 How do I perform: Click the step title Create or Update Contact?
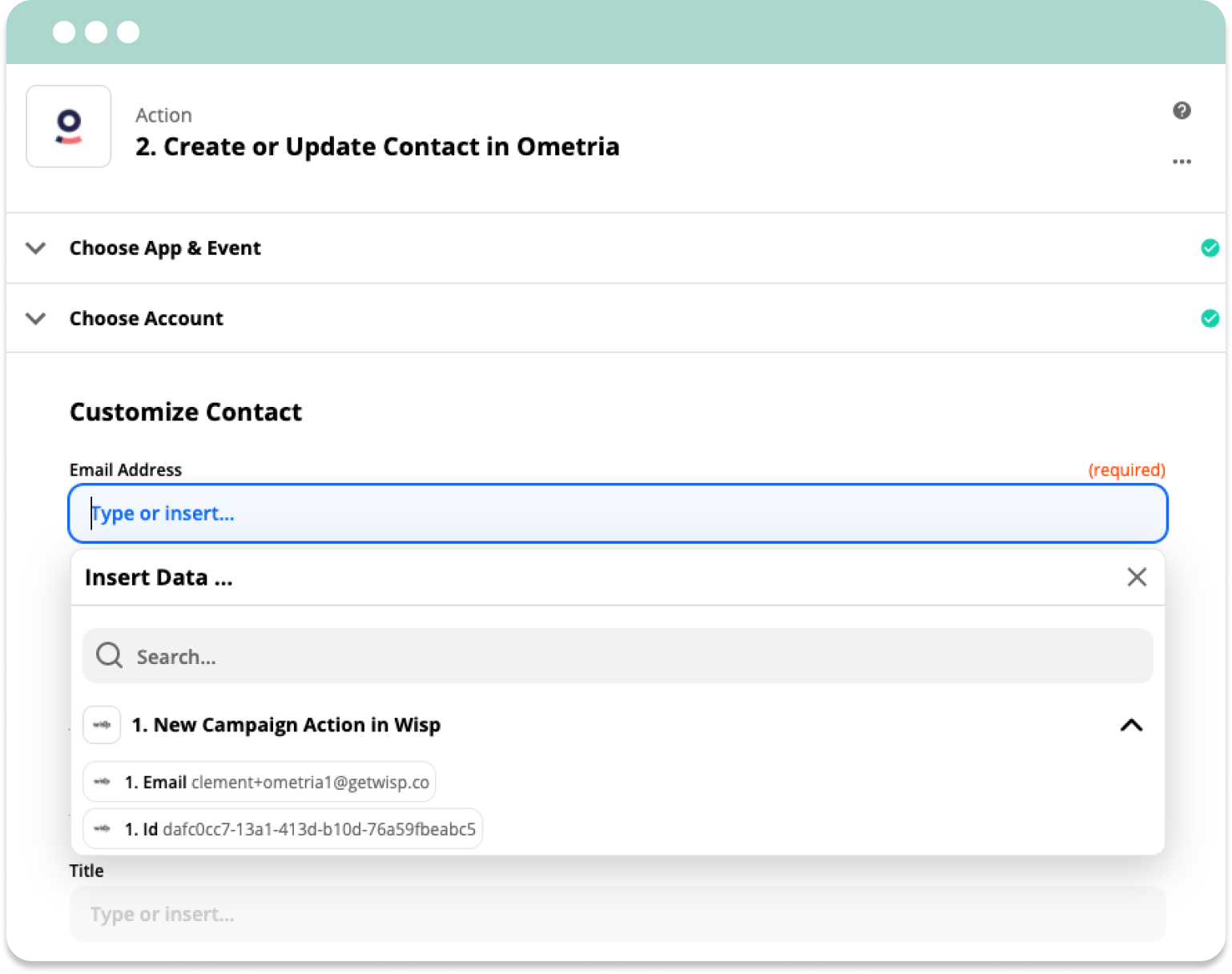[377, 147]
